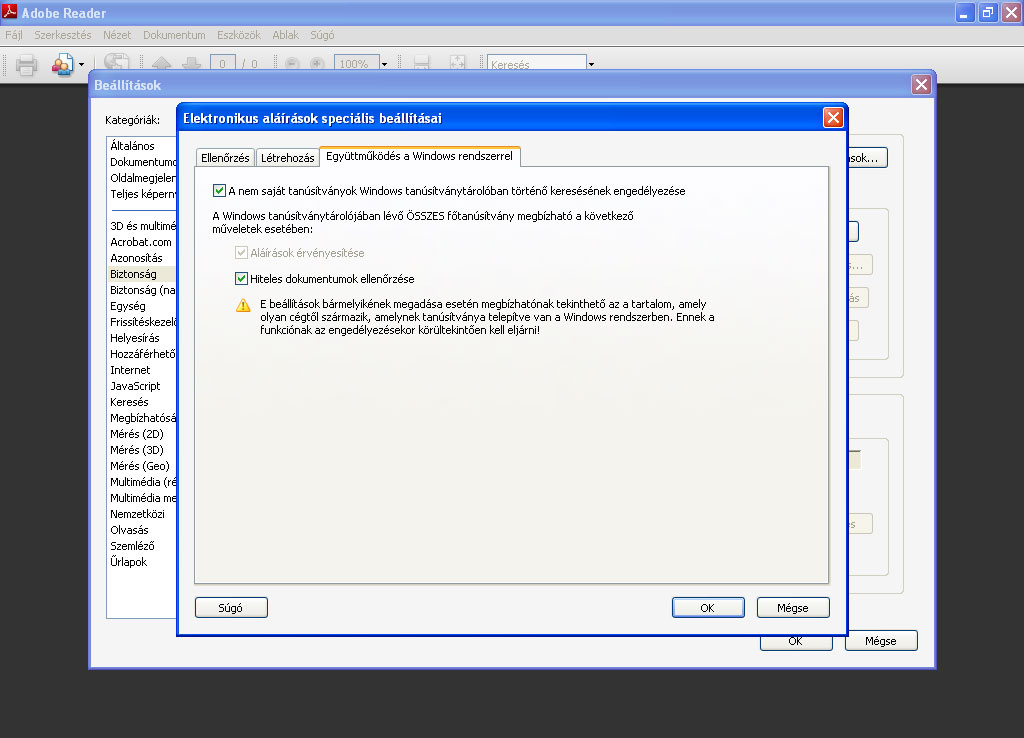
Task: Open the Súgó menu in menu bar
Action: point(322,35)
